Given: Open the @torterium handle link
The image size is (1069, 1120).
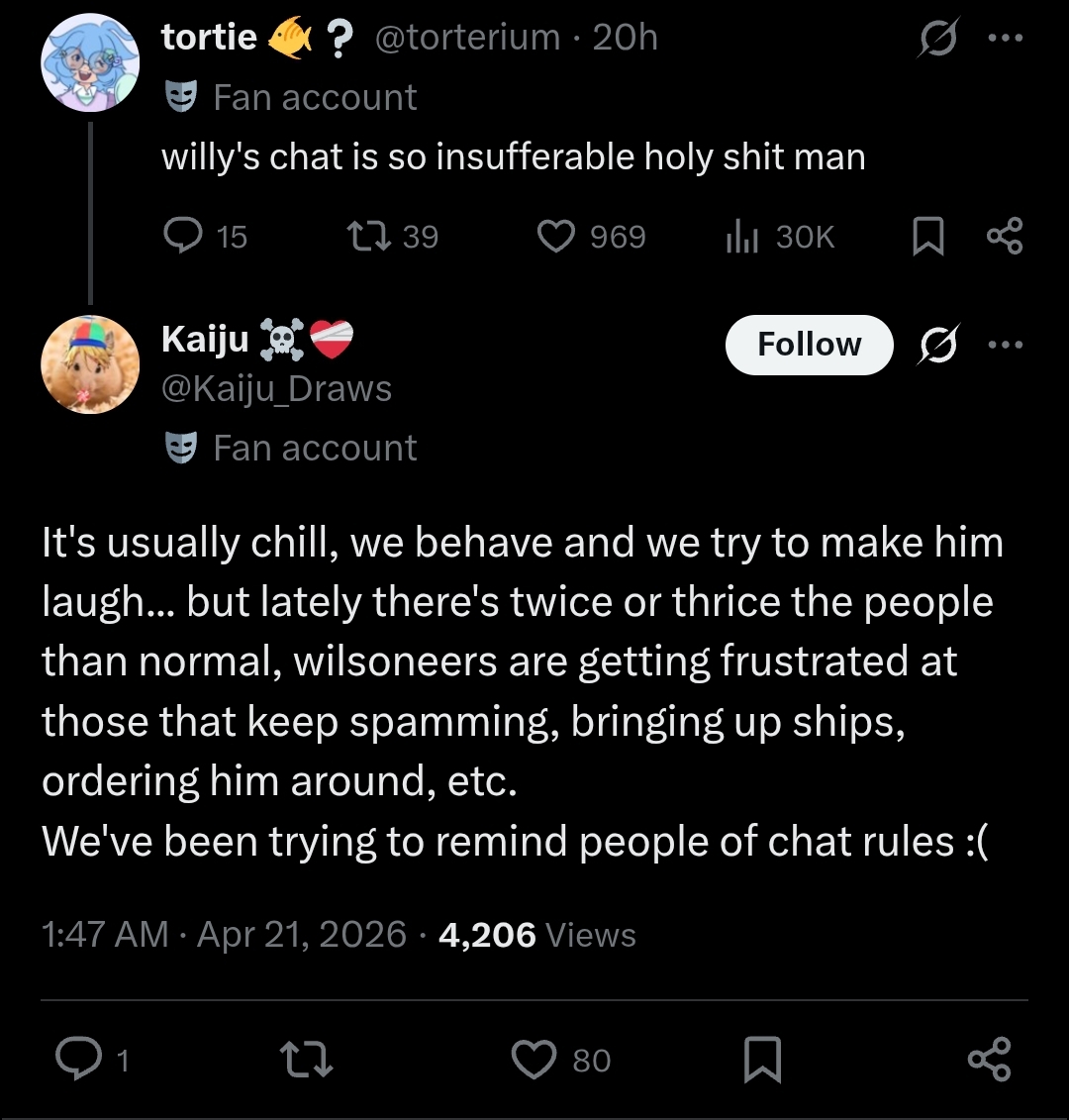Looking at the screenshot, I should pyautogui.click(x=468, y=38).
